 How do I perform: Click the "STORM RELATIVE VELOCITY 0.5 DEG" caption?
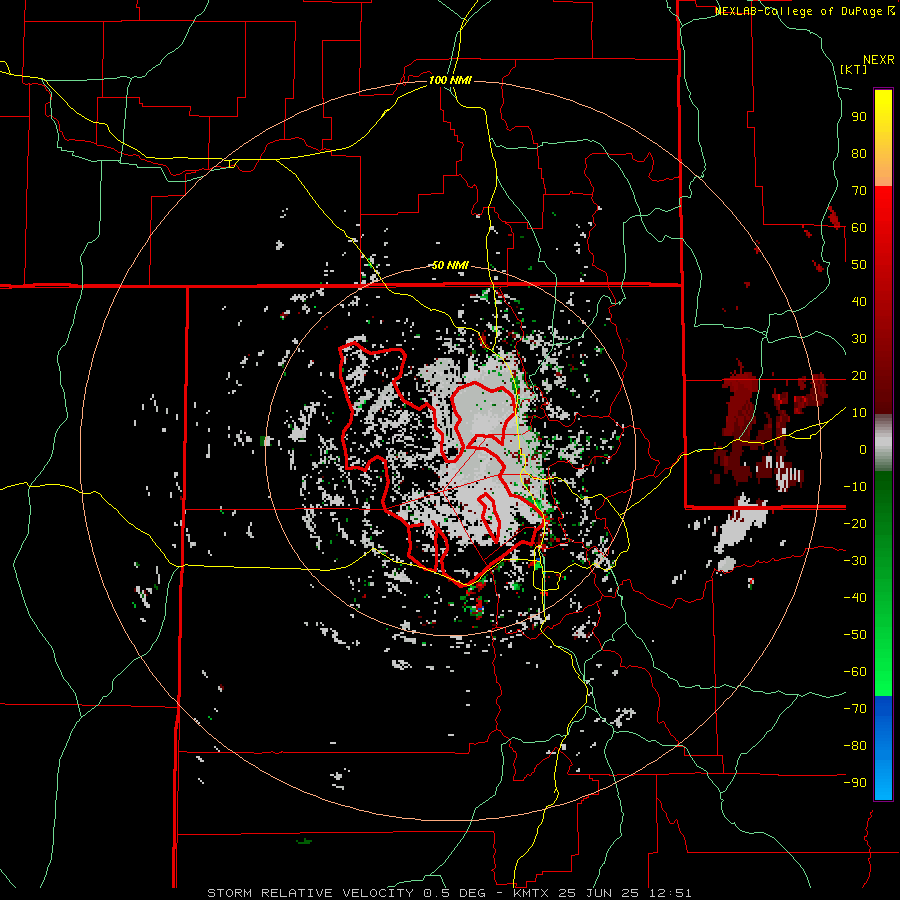click(x=346, y=893)
